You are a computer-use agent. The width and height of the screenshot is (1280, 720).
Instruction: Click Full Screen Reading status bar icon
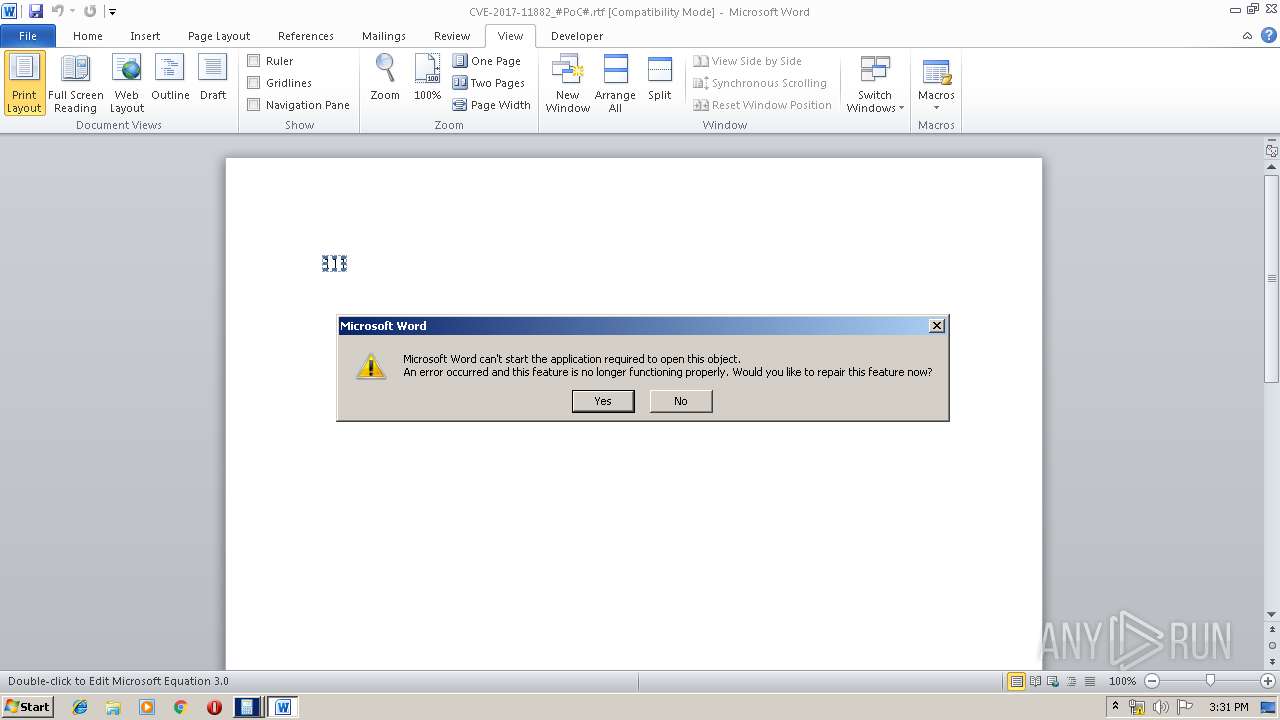tap(1035, 681)
